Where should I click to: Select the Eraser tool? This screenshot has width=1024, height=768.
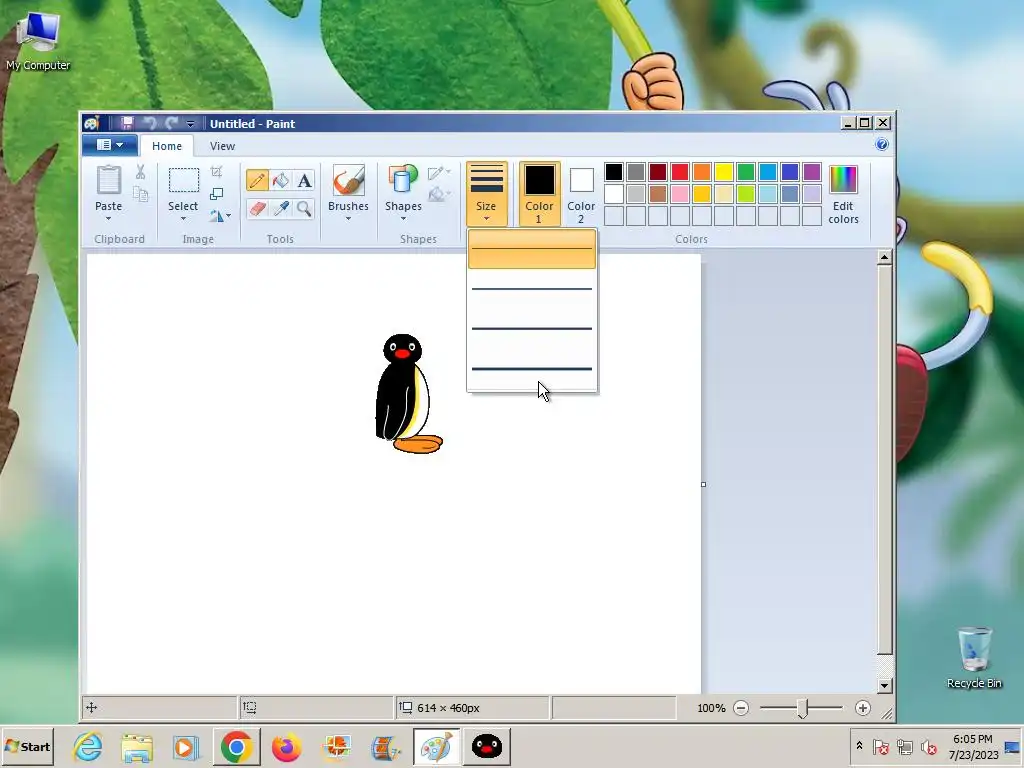[257, 208]
